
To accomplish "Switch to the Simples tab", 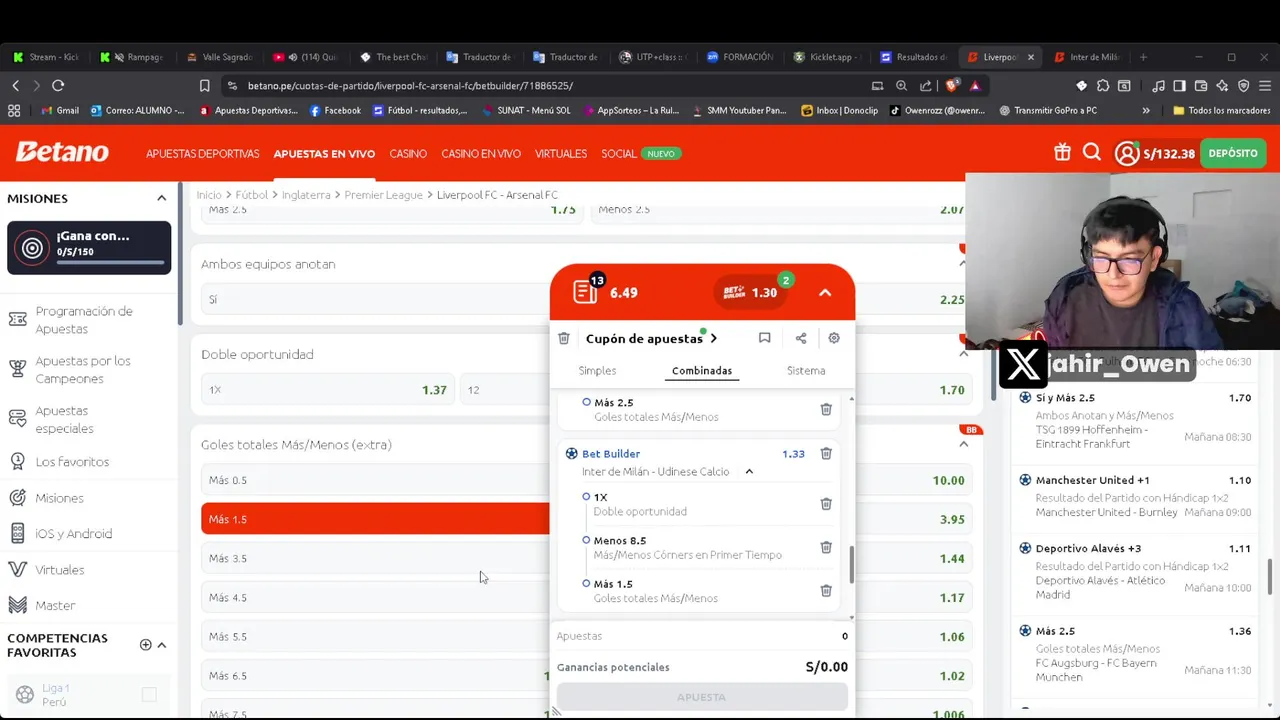I will (597, 371).
